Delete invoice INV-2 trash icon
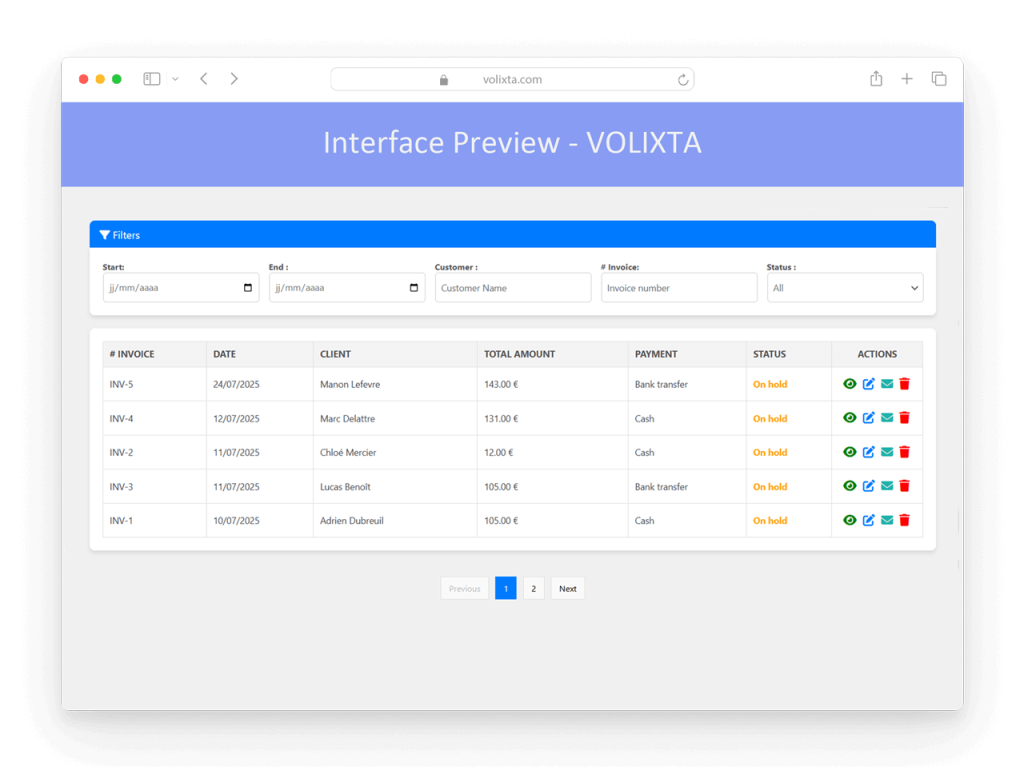 click(x=904, y=452)
